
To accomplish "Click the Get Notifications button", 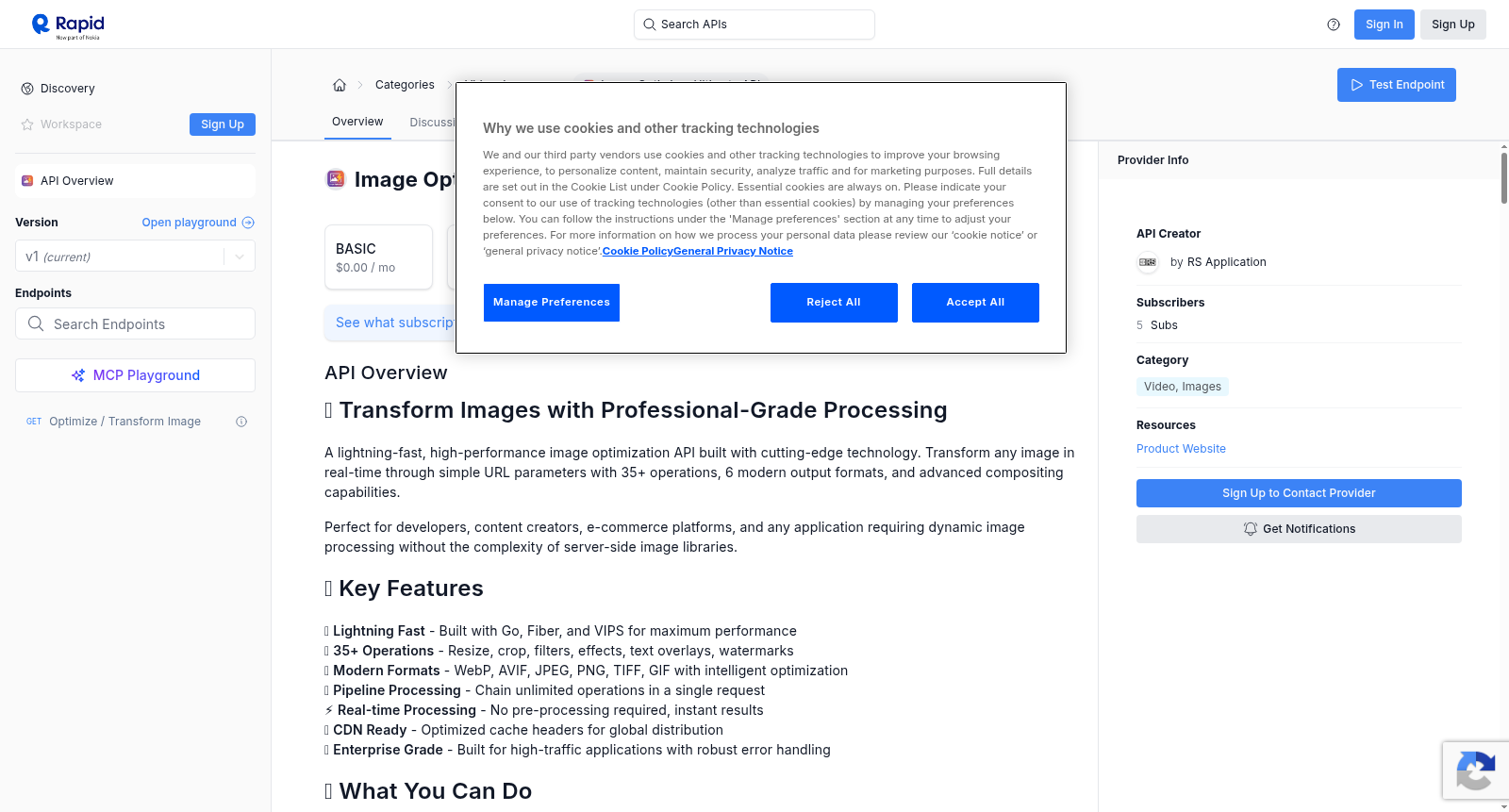I will [x=1299, y=529].
